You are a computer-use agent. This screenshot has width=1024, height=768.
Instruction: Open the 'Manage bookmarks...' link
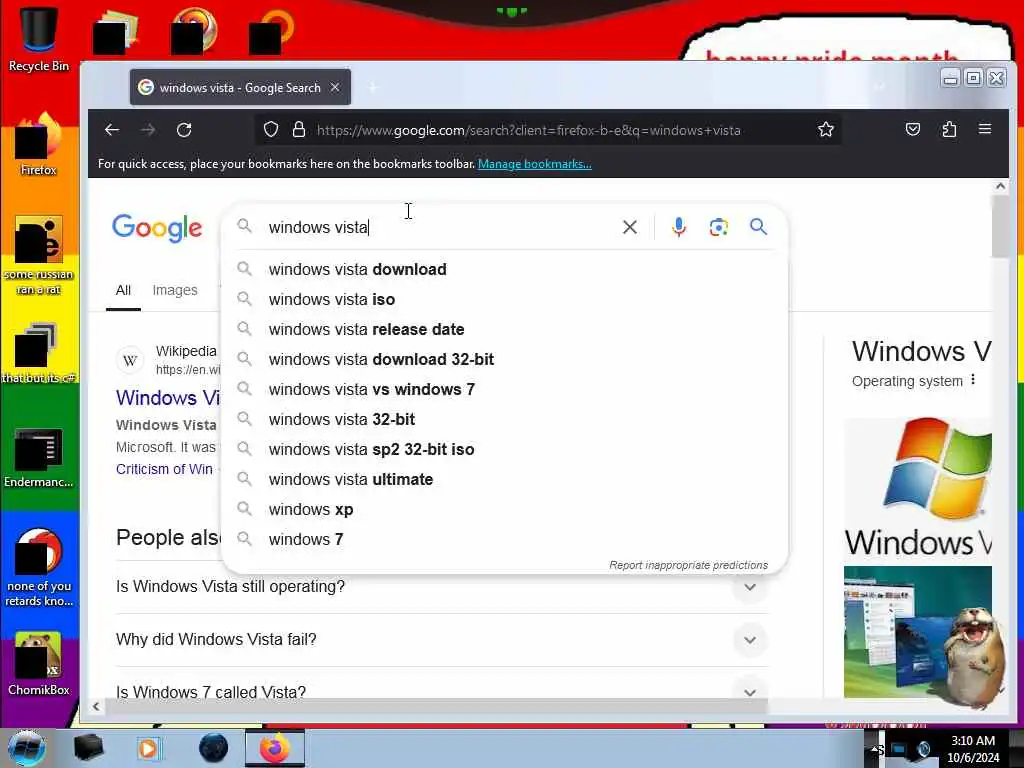pos(534,164)
